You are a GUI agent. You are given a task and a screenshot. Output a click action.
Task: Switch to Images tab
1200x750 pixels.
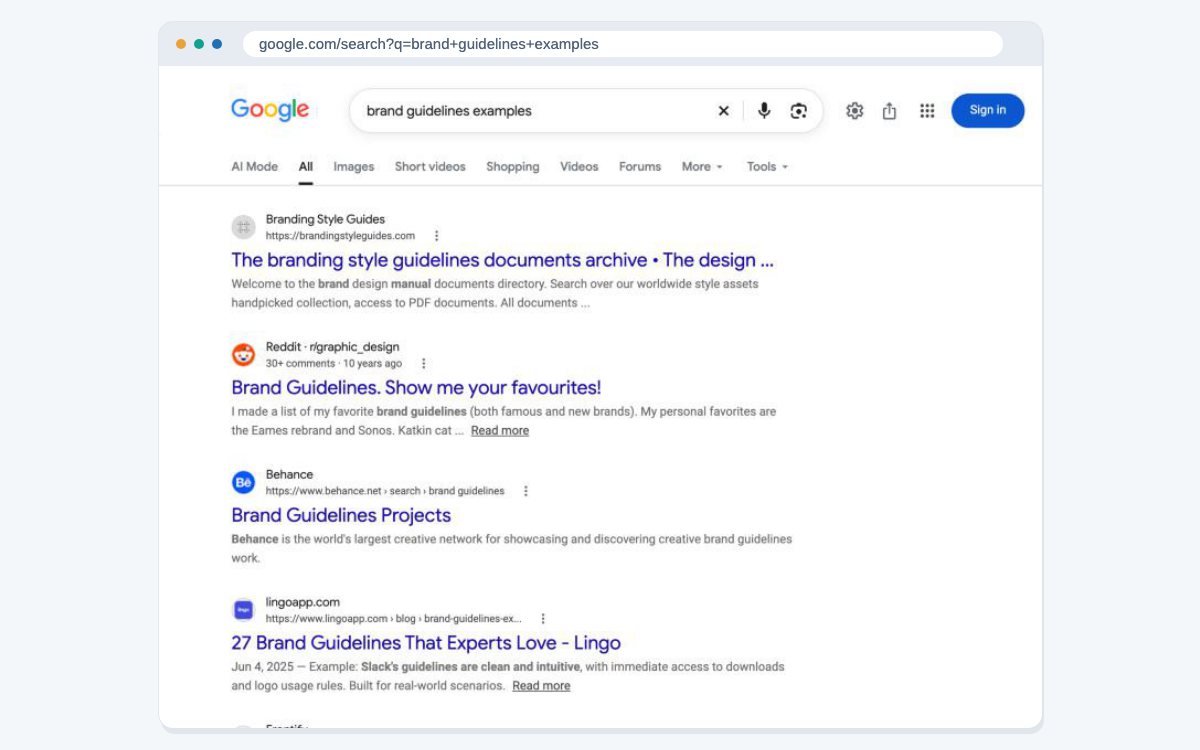click(x=354, y=167)
